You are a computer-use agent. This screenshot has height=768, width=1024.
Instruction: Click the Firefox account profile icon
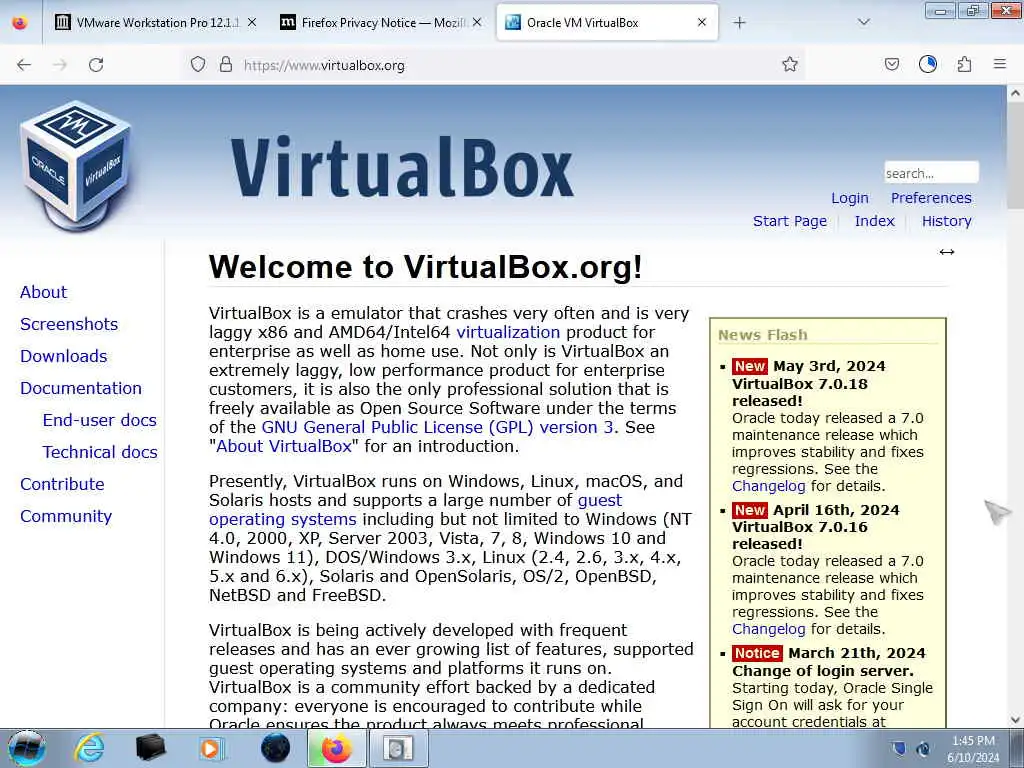pos(928,64)
